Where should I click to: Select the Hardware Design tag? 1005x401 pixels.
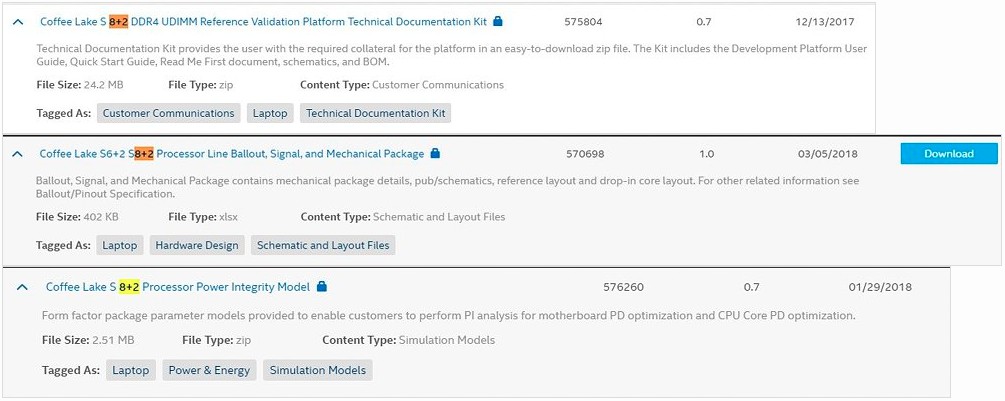click(195, 245)
